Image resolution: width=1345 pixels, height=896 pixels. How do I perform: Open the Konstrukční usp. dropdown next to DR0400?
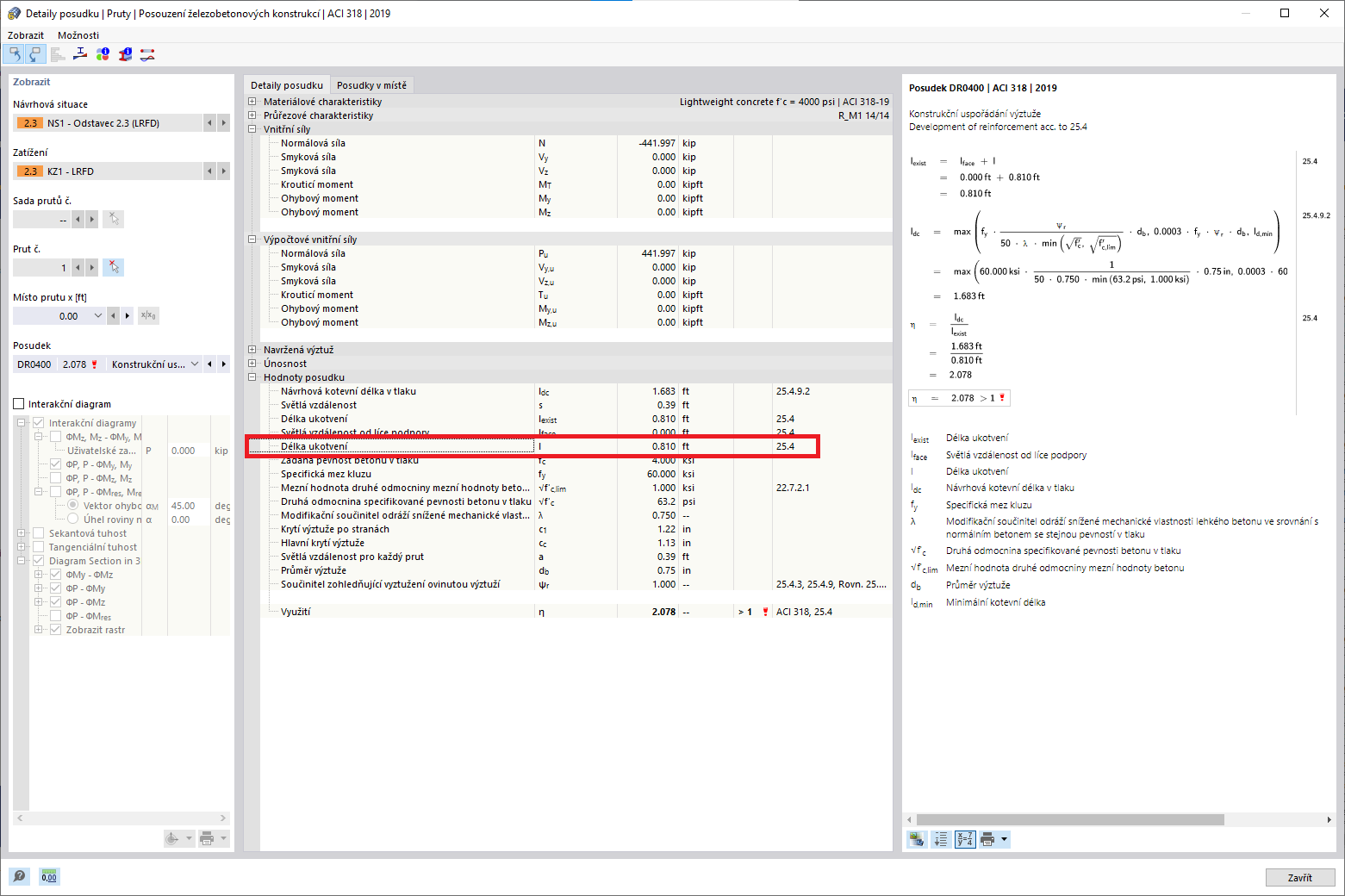click(195, 364)
